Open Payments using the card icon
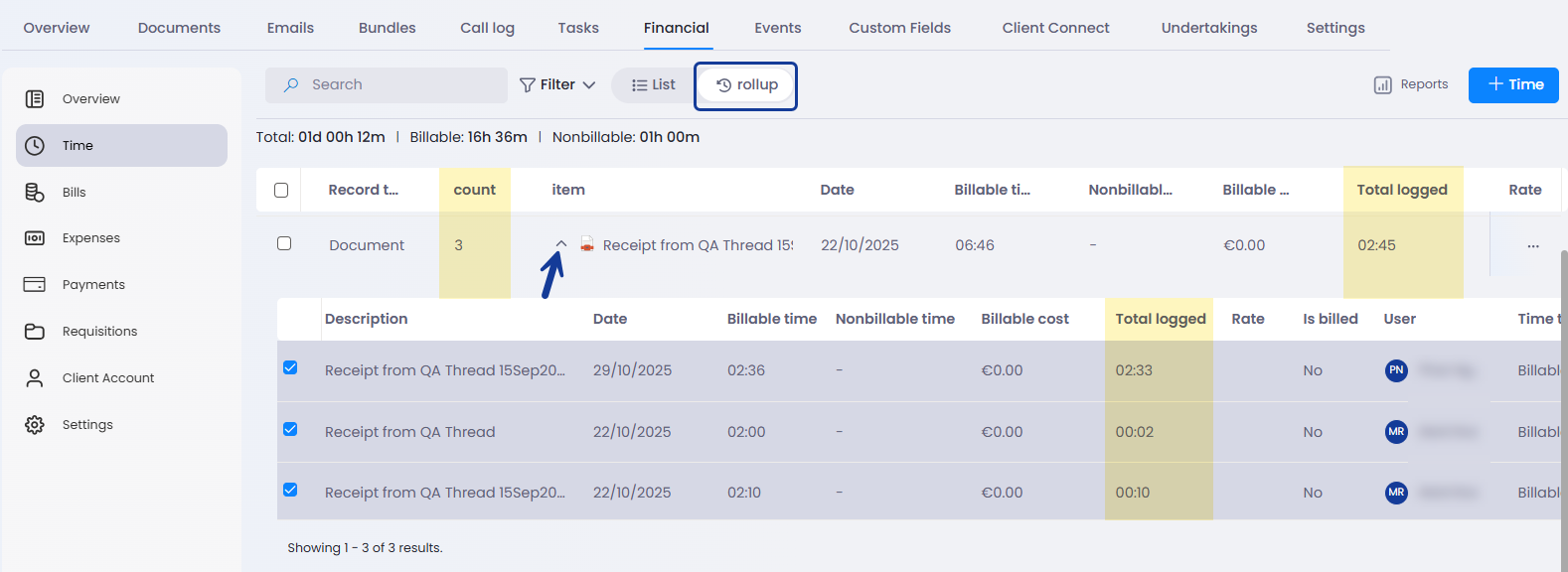This screenshot has width=1568, height=572. tap(35, 285)
